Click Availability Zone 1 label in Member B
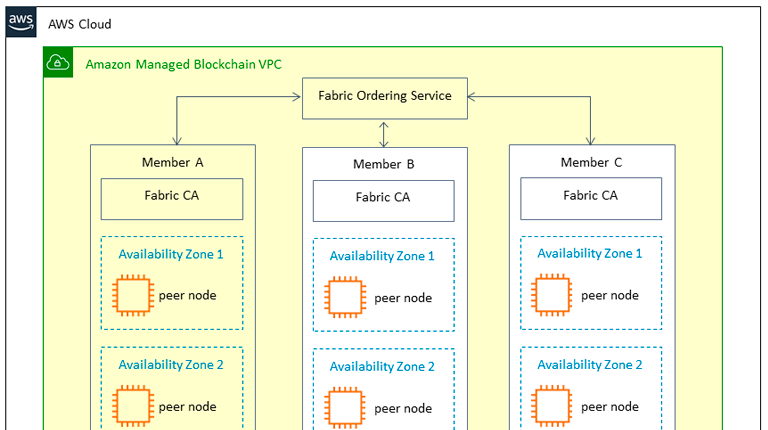The image size is (768, 430). pos(382,256)
